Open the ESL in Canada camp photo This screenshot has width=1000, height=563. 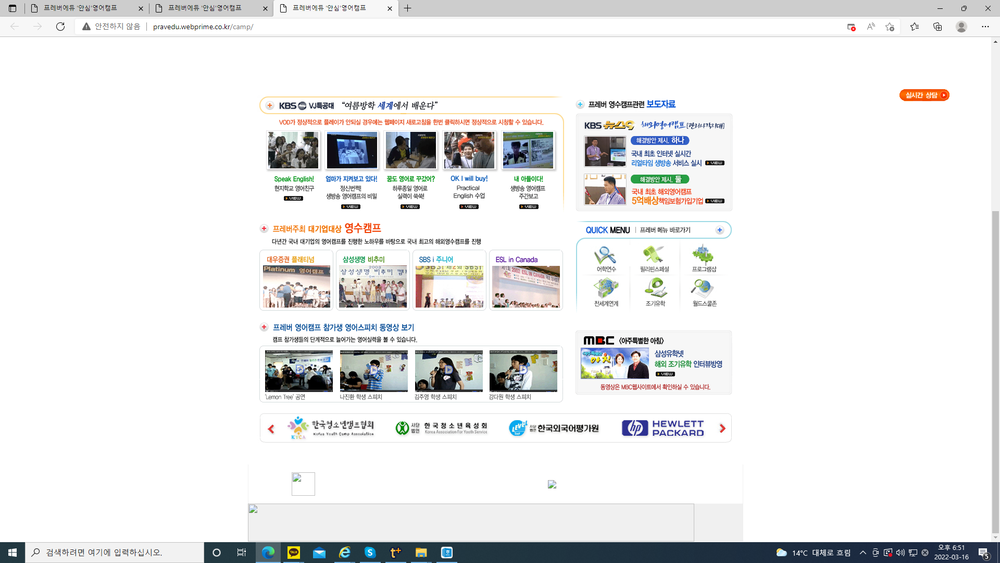[526, 286]
